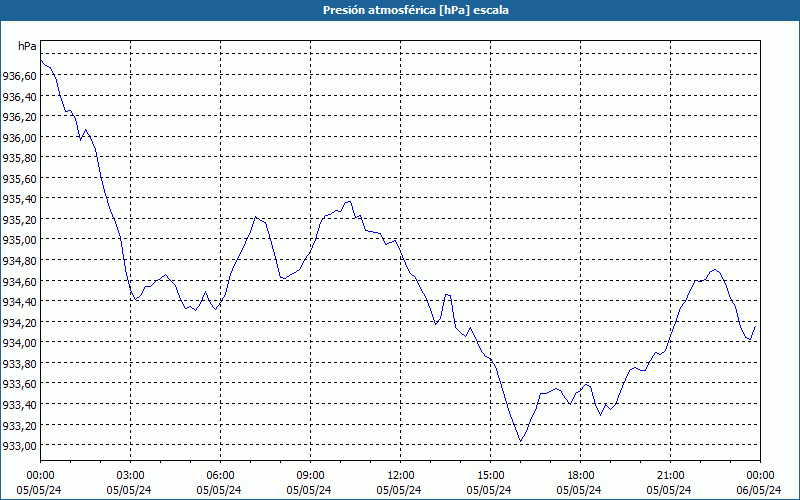Click the 06:00 time axis label
This screenshot has width=800, height=500.
[220, 475]
